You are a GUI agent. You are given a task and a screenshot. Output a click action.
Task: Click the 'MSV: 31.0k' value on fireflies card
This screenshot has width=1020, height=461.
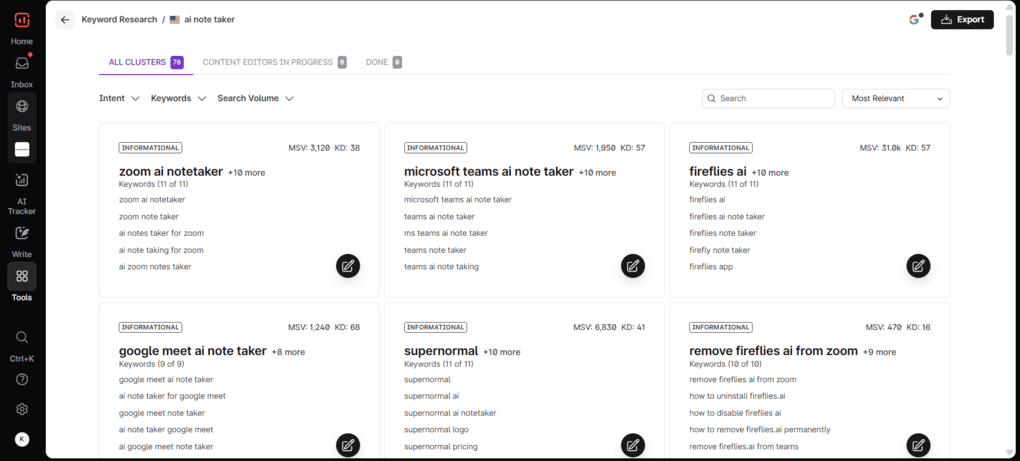880,148
